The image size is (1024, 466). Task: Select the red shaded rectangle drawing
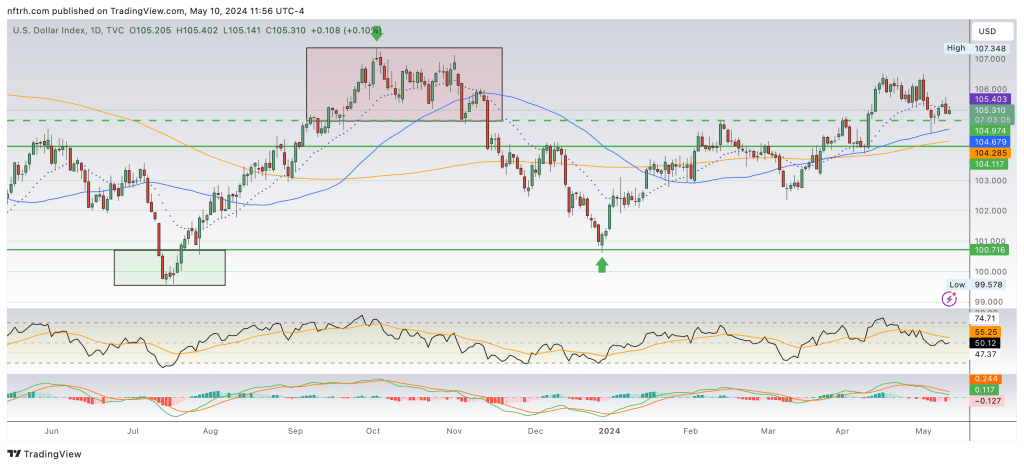403,84
